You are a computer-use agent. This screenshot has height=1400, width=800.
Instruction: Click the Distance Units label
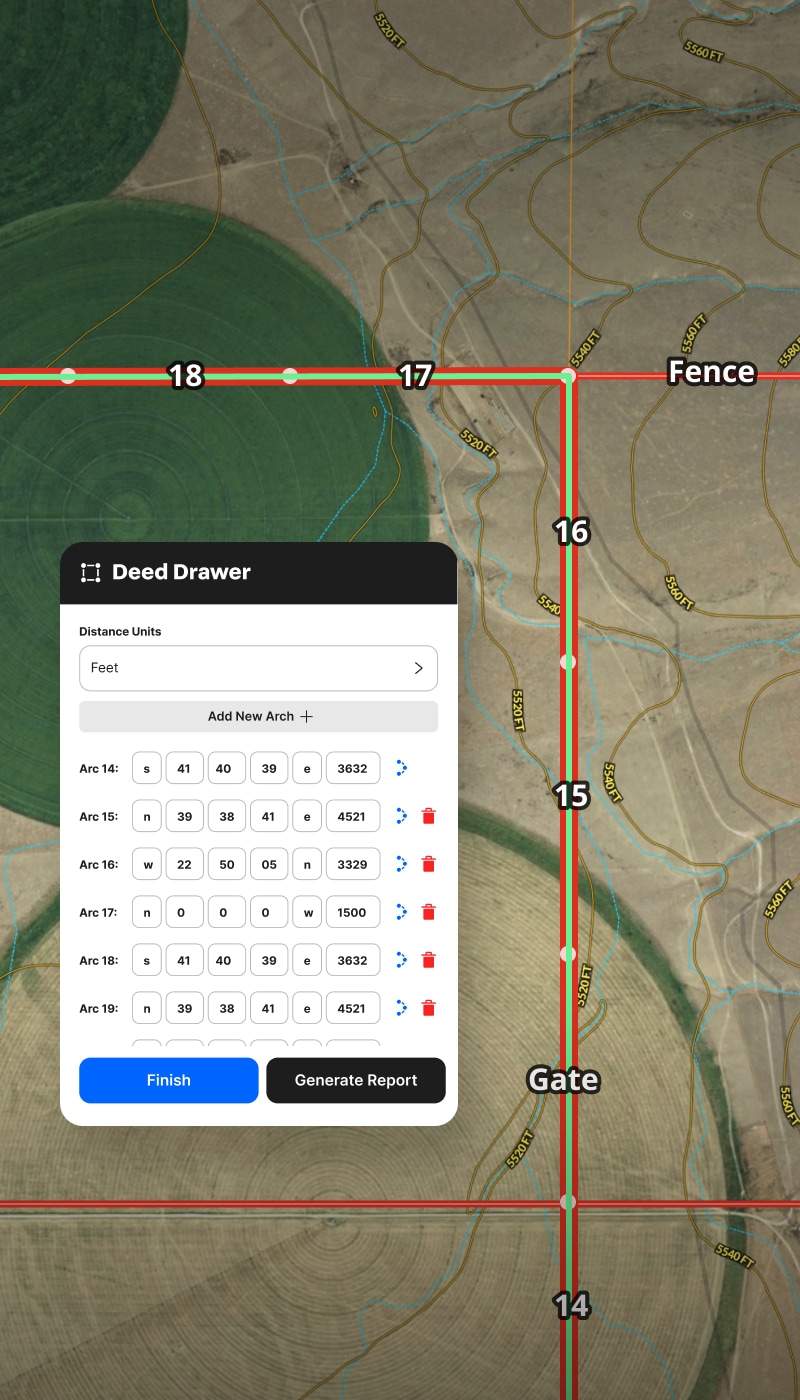pyautogui.click(x=120, y=632)
